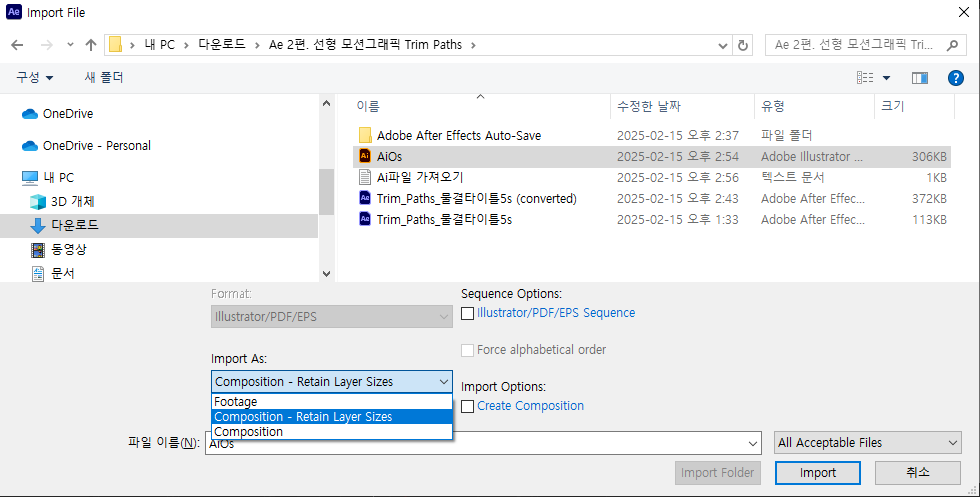Toggle the preview pane icon
This screenshot has height=497, width=980.
click(920, 78)
